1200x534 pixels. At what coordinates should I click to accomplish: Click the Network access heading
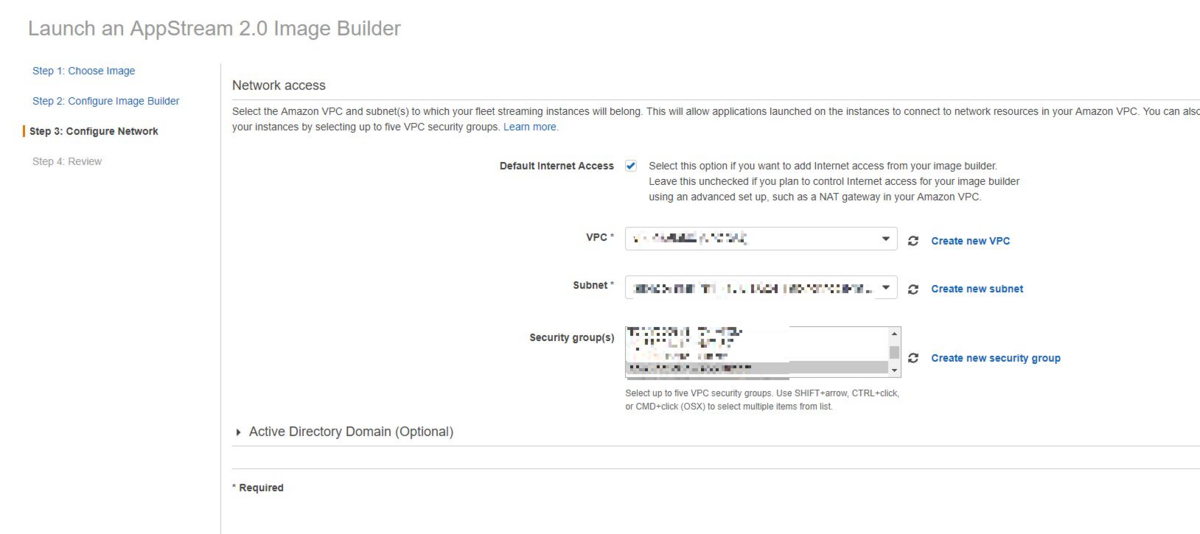coord(279,85)
